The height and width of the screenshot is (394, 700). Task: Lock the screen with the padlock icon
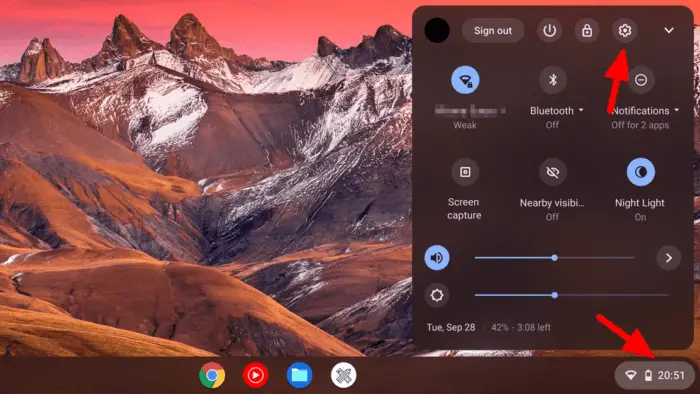tap(587, 30)
